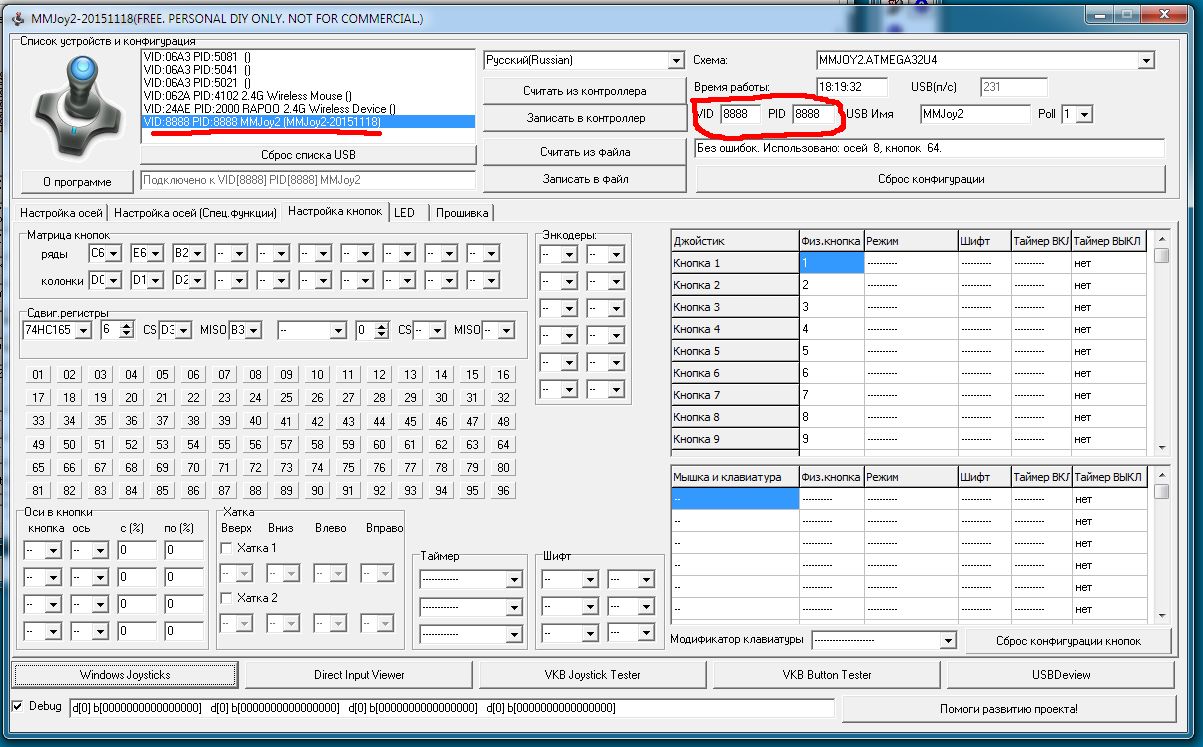Click Считать из файла button
This screenshot has width=1203, height=747.
click(584, 152)
